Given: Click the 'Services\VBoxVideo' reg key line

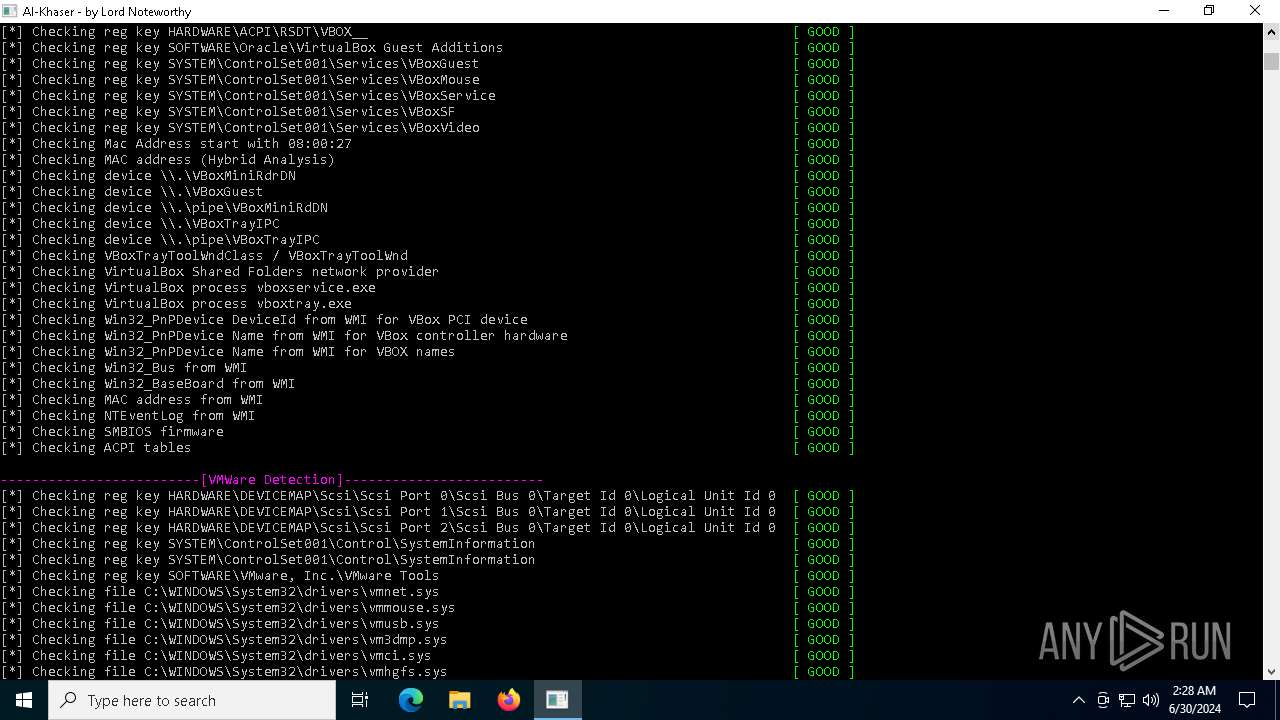Looking at the screenshot, I should [240, 128].
